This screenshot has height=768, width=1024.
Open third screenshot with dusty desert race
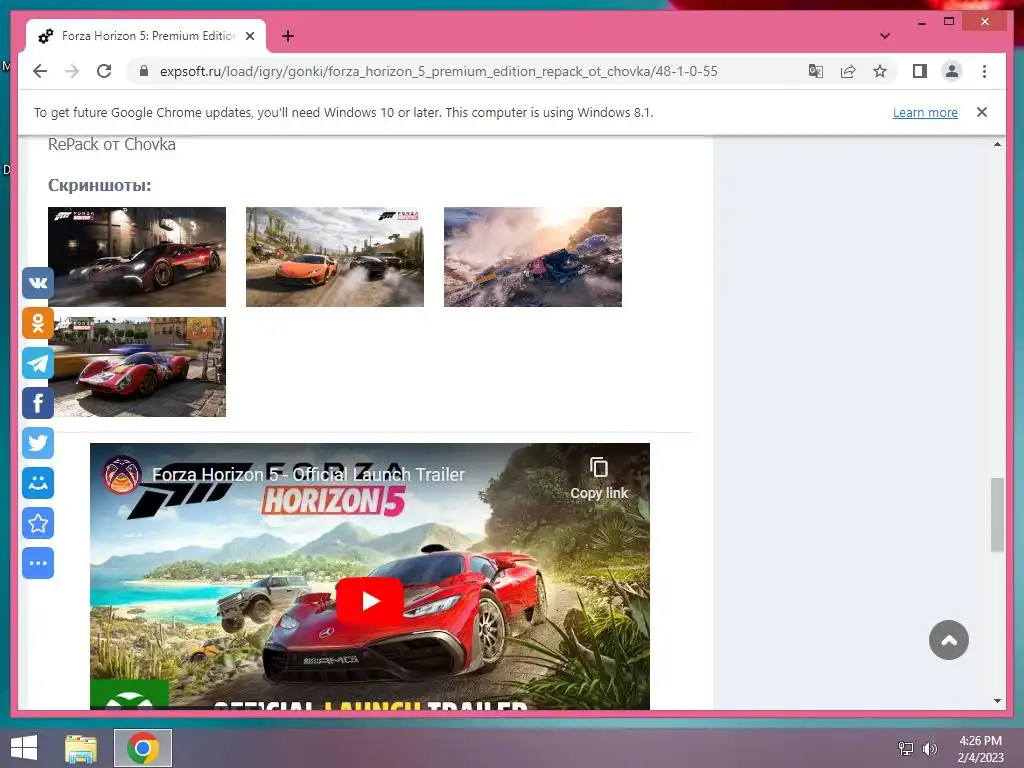[x=533, y=257]
